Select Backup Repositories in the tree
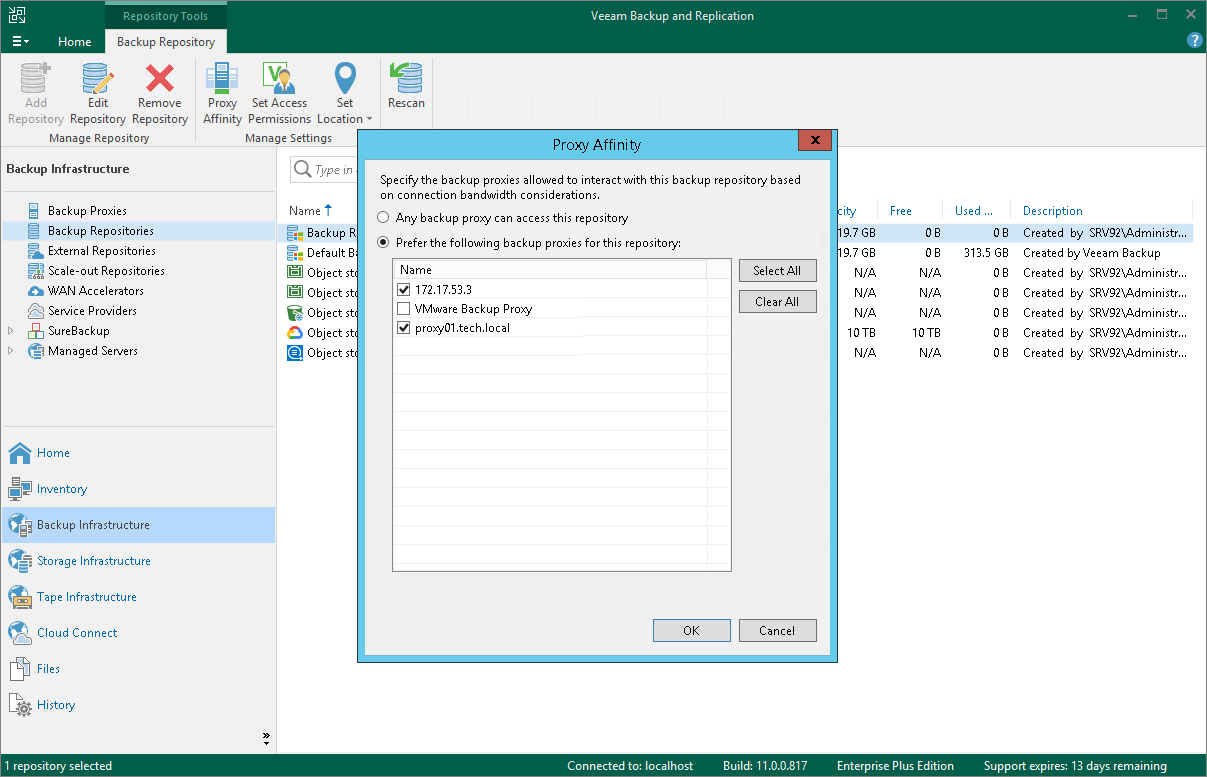Screen dimensions: 1207x777 click(100, 231)
